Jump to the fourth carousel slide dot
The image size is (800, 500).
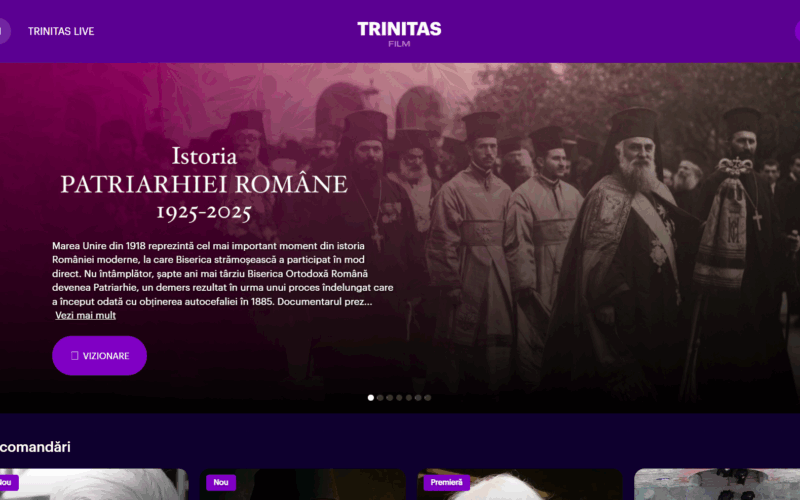point(399,398)
